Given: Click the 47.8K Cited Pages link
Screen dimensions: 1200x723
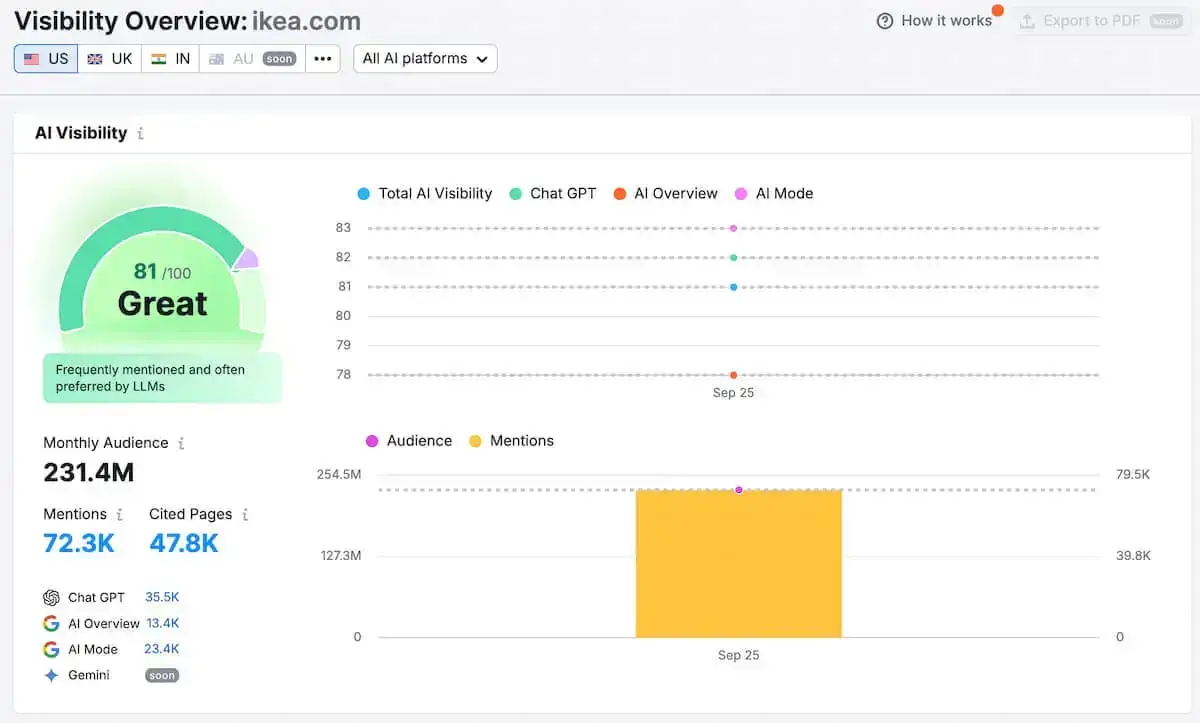Looking at the screenshot, I should coord(182,543).
